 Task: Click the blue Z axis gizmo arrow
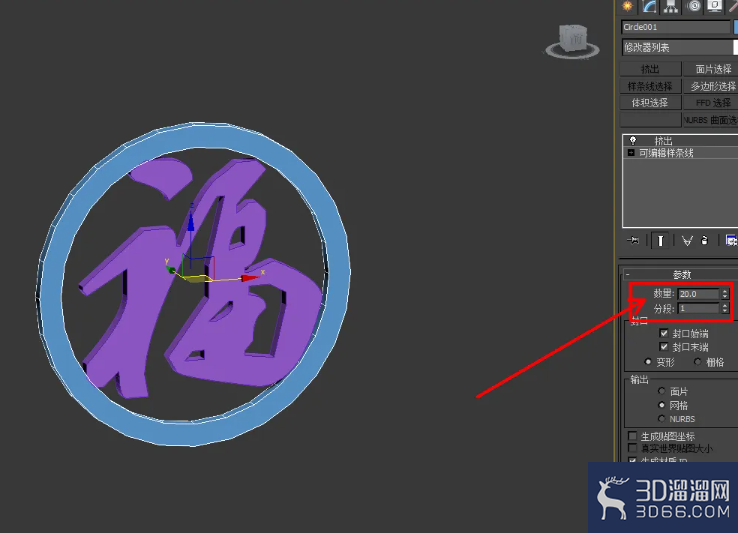(x=191, y=223)
